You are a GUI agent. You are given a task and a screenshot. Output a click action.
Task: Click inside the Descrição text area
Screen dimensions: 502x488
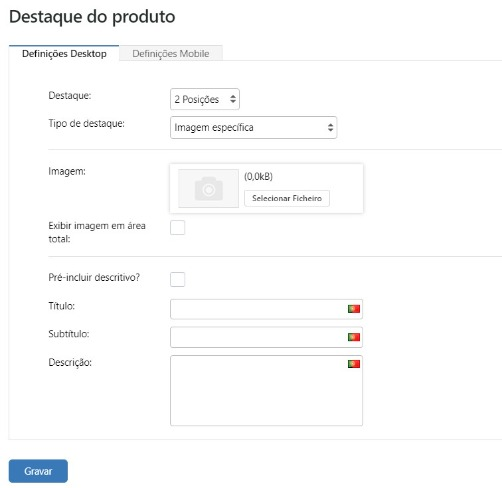tap(266, 391)
